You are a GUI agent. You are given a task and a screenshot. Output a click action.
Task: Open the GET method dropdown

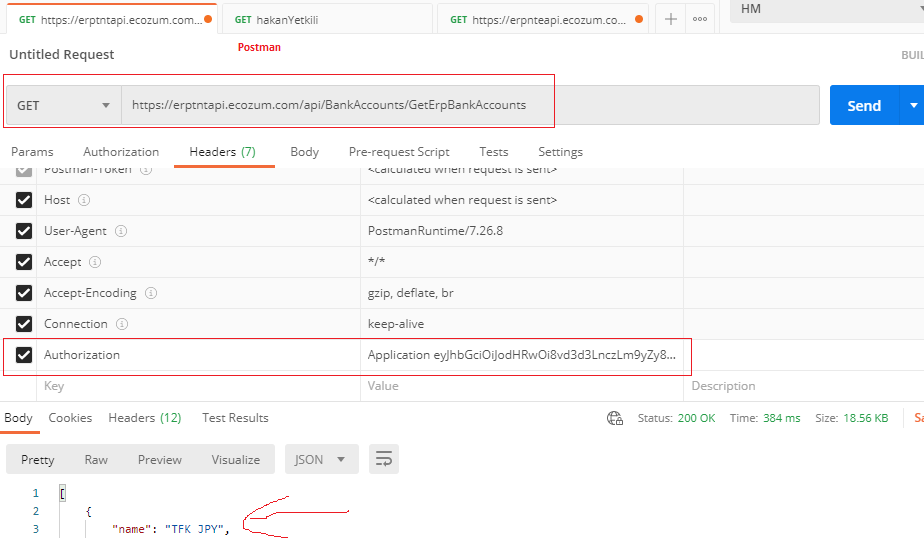[64, 105]
